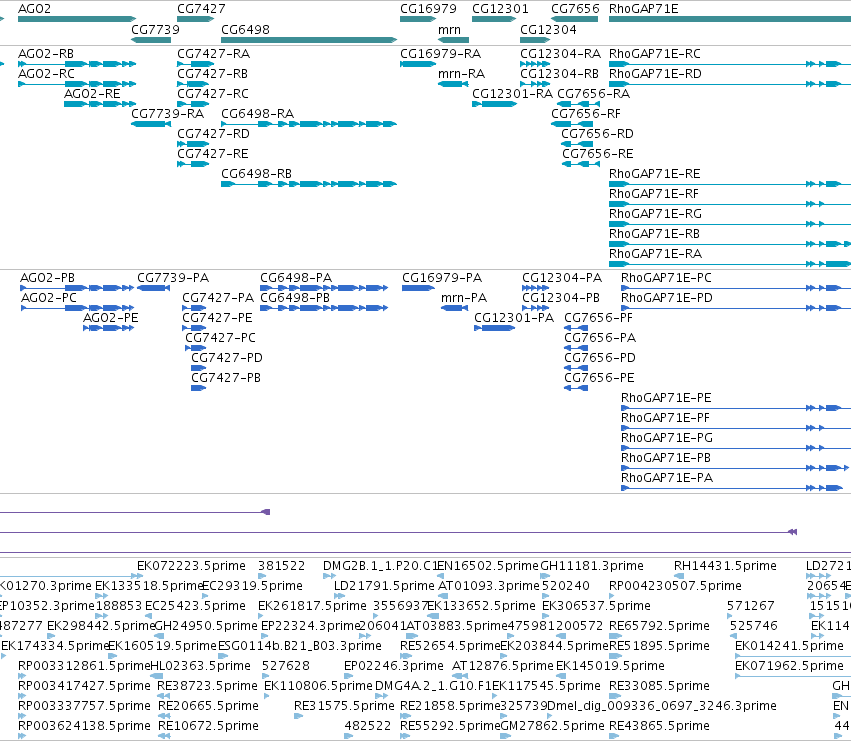Select EST RE38723.5prime
Screen dimensions: 851x741
point(207,686)
